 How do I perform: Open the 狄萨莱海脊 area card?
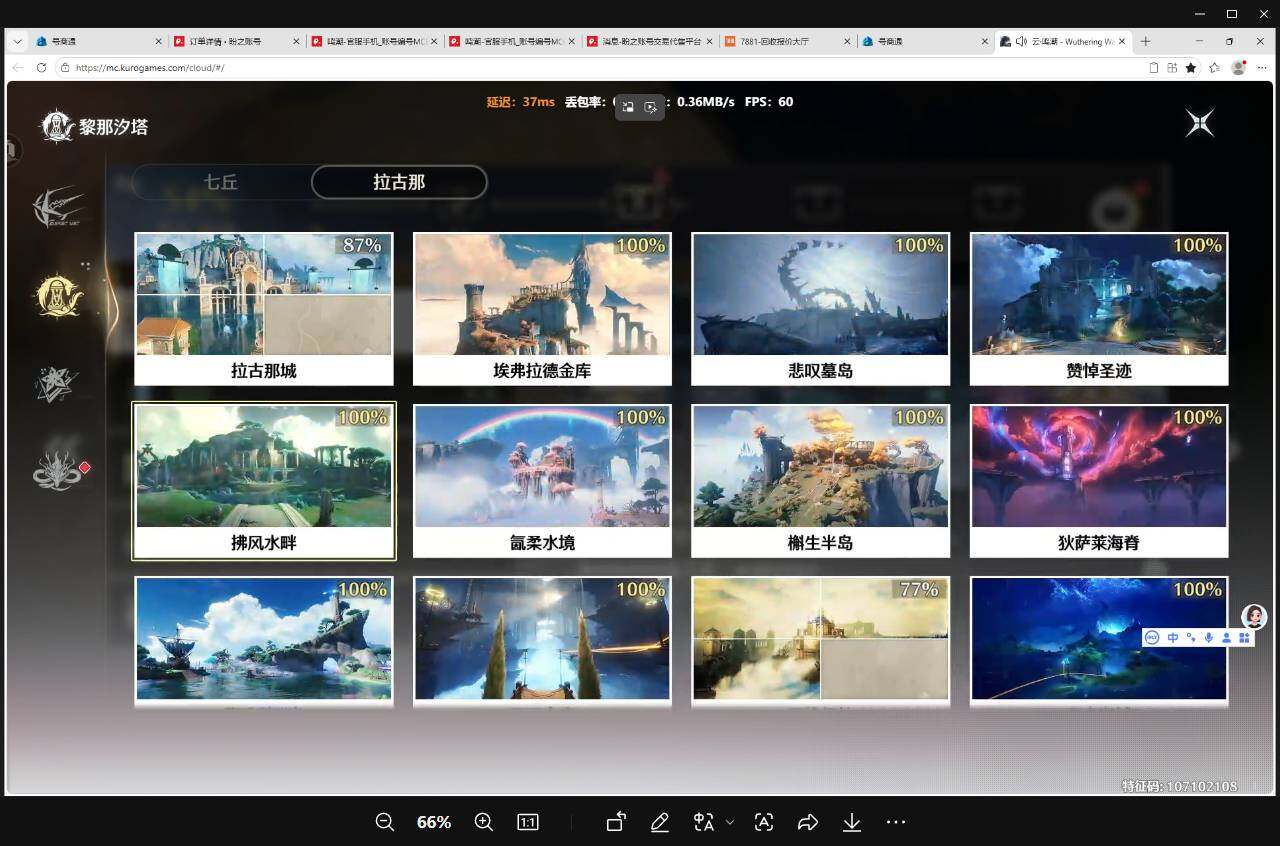[1099, 481]
